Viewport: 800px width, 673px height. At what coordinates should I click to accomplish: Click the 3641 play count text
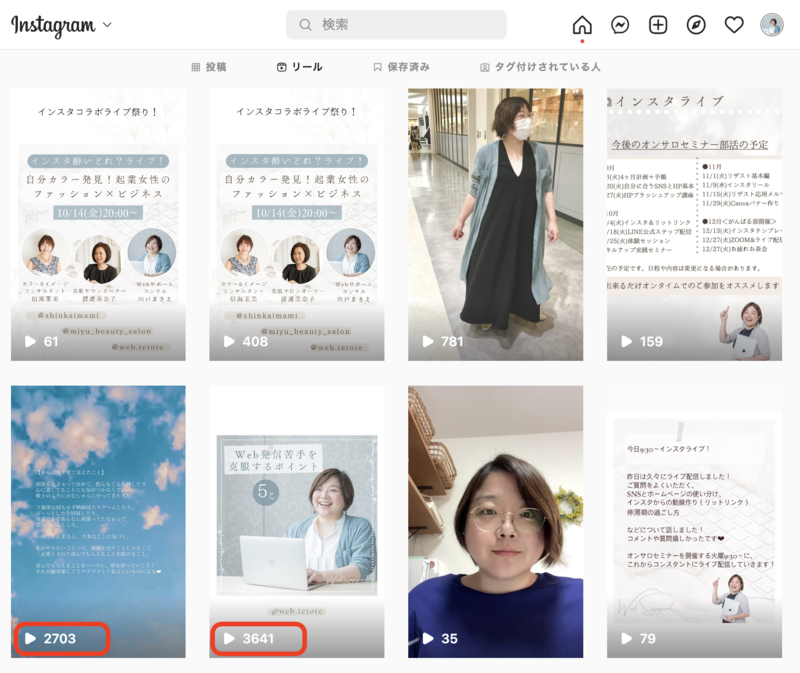pyautogui.click(x=258, y=638)
